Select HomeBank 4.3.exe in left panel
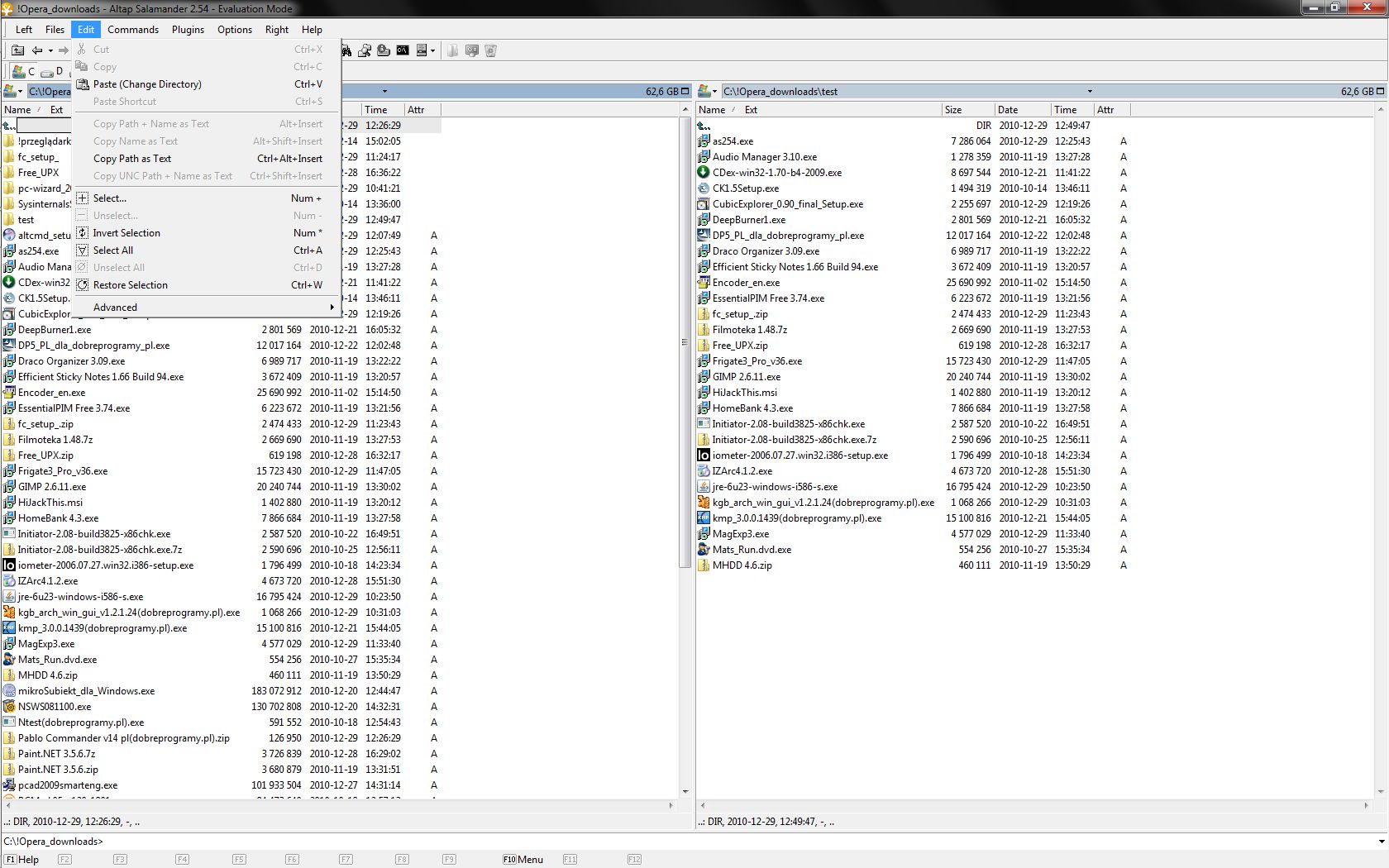Screen dimensions: 1389x868 pyautogui.click(x=58, y=518)
